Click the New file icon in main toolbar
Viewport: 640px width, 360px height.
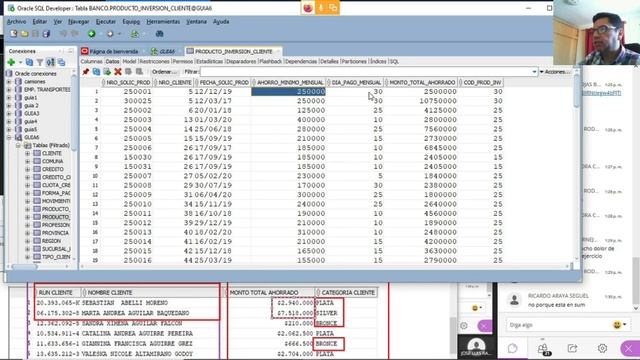point(14,34)
